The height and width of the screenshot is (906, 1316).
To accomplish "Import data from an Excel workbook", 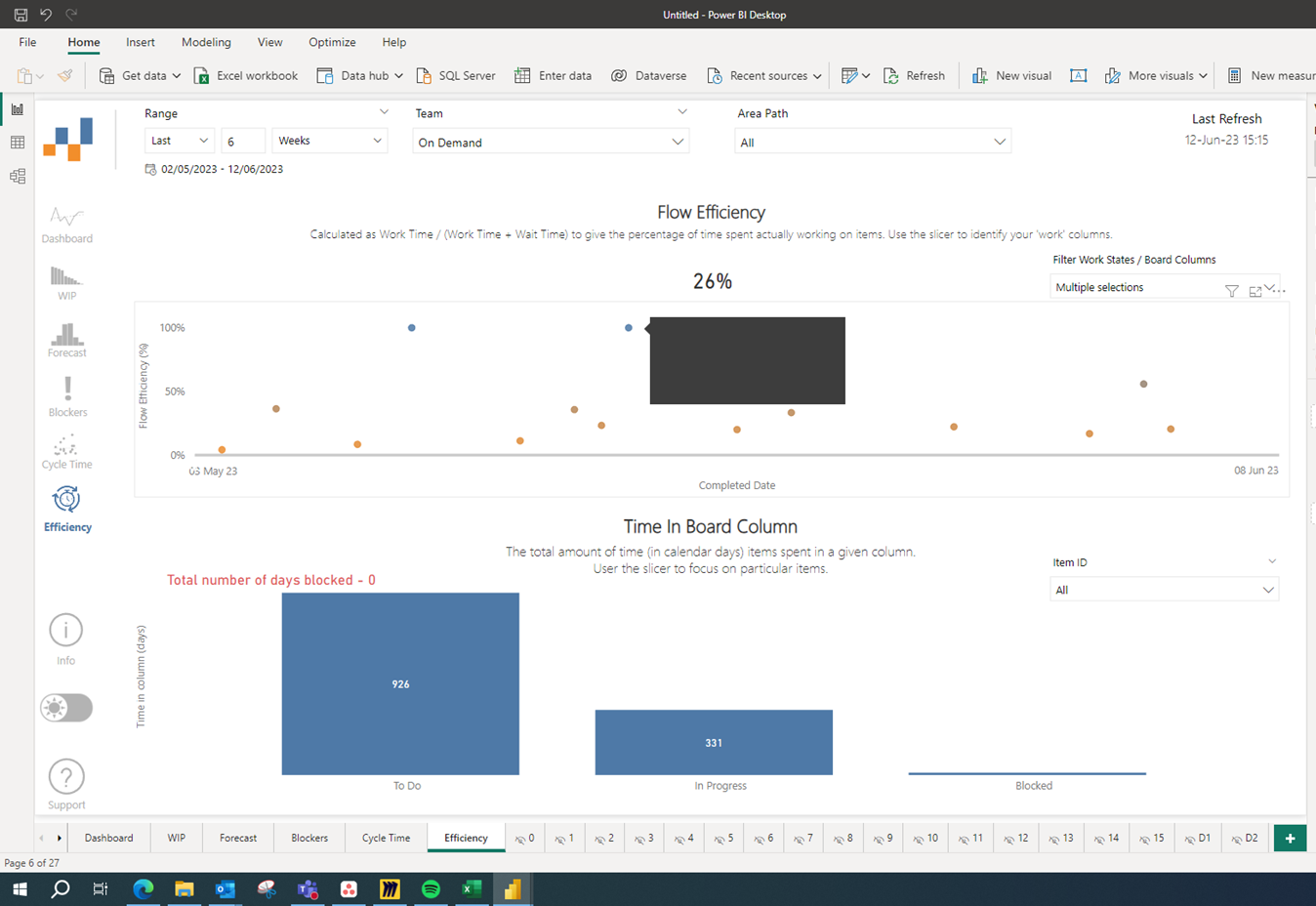I will (x=245, y=75).
